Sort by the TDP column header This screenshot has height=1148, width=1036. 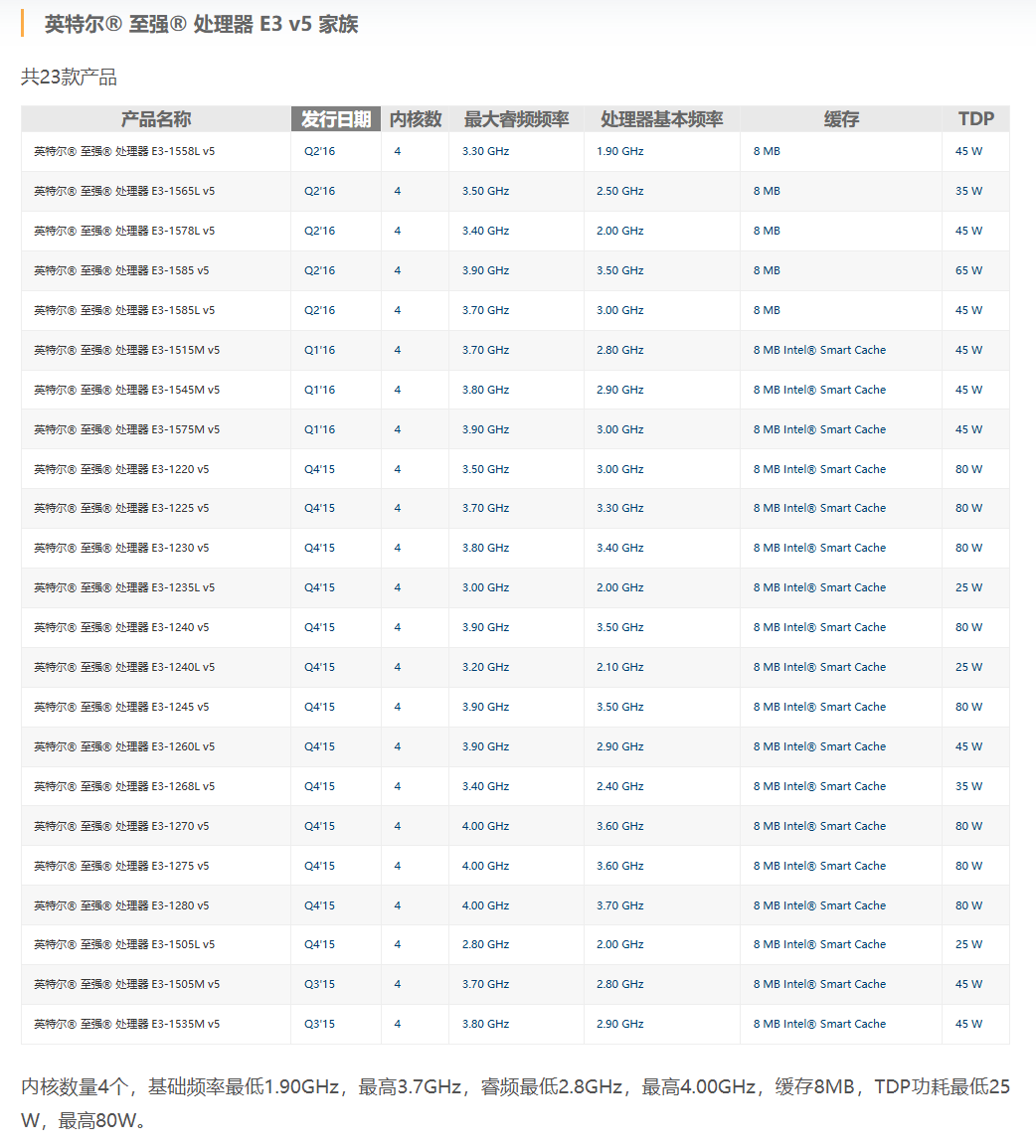pos(975,119)
